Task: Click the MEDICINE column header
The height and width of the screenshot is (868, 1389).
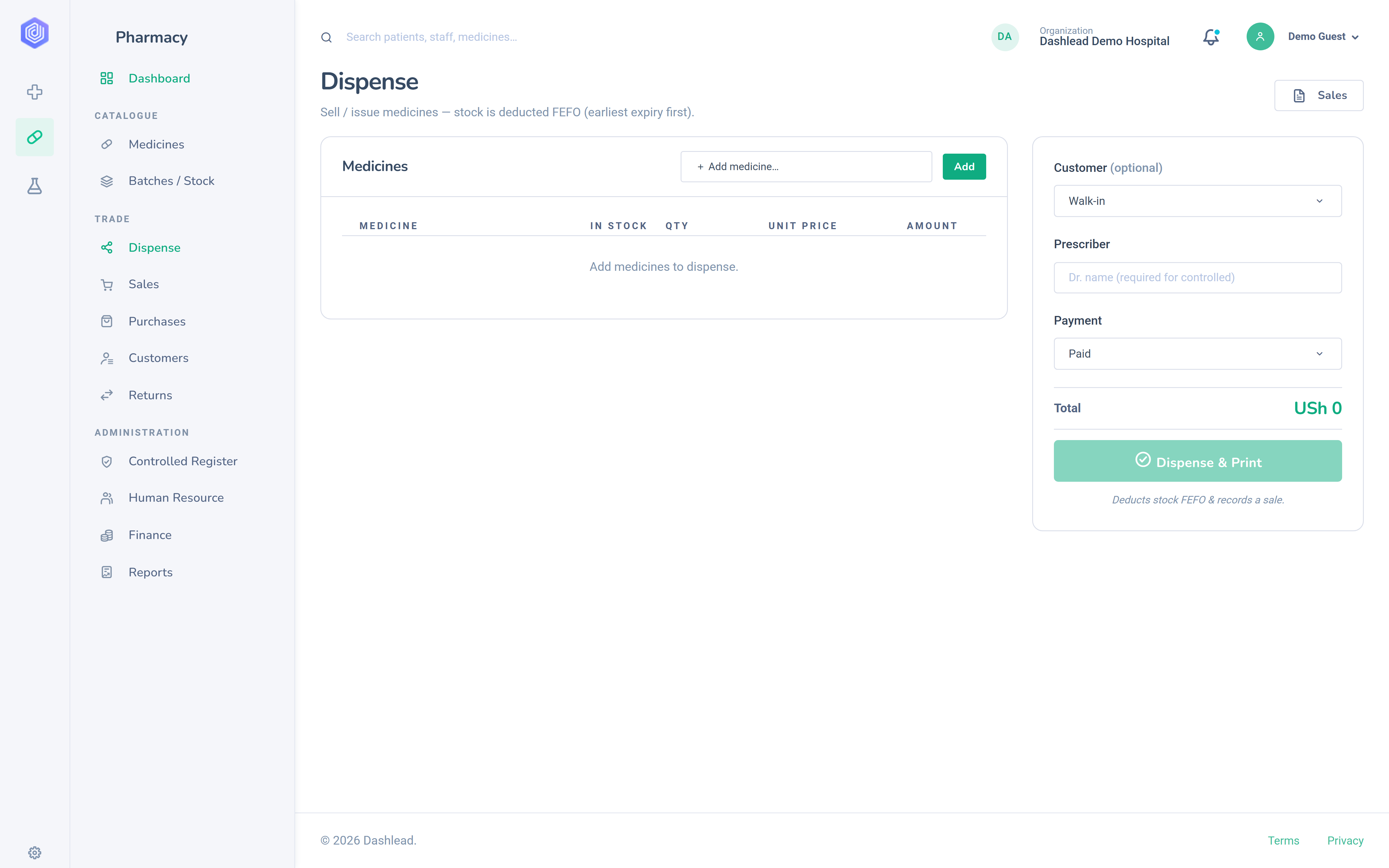Action: 389,226
